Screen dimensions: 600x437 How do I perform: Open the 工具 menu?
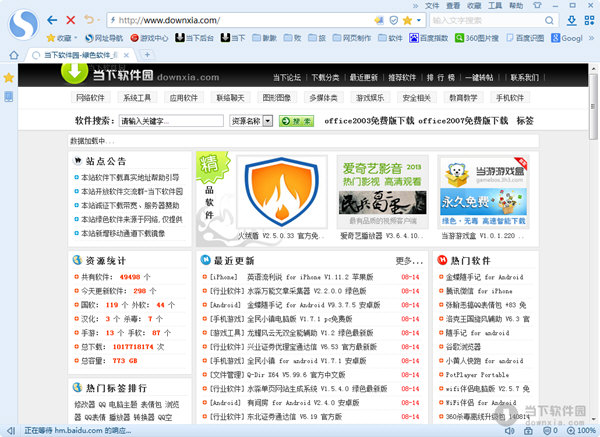(x=495, y=5)
